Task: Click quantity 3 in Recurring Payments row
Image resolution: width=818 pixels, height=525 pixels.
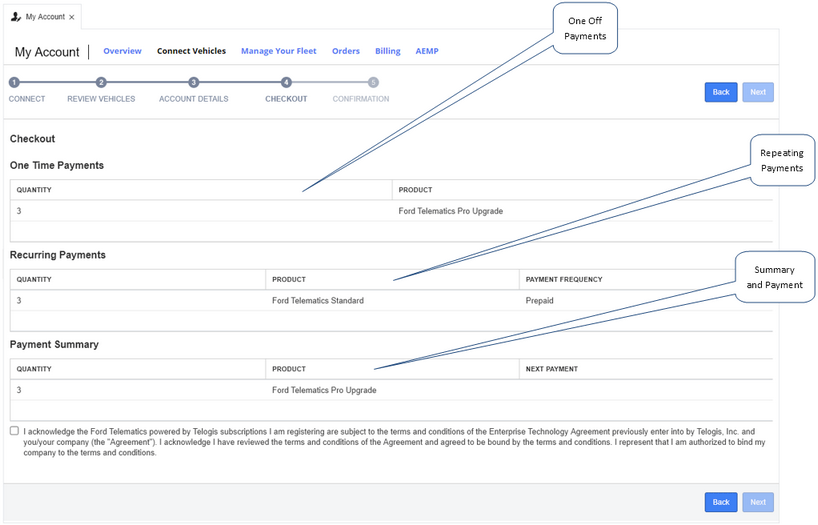Action: tap(19, 301)
